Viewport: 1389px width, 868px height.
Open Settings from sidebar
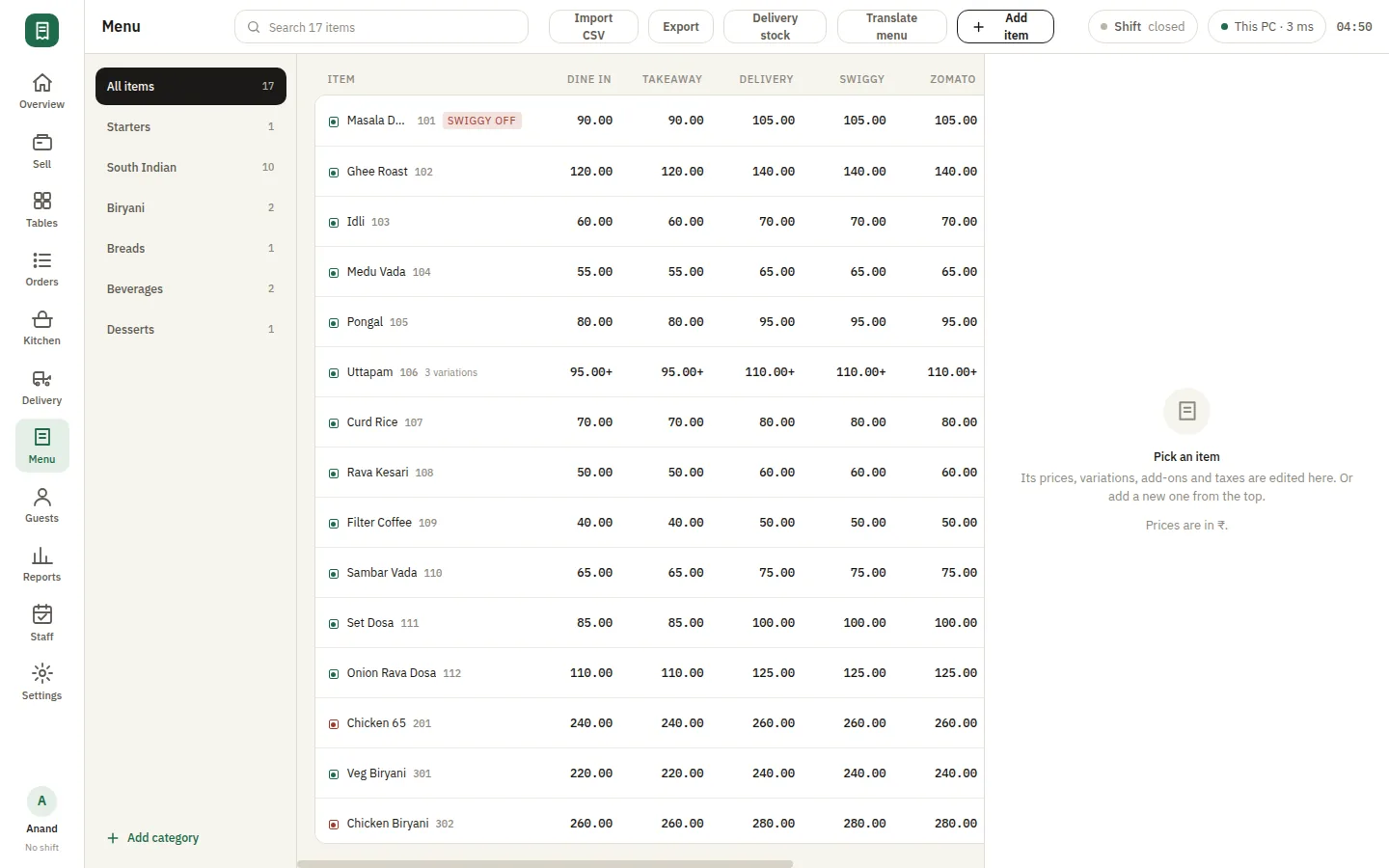[x=41, y=683]
